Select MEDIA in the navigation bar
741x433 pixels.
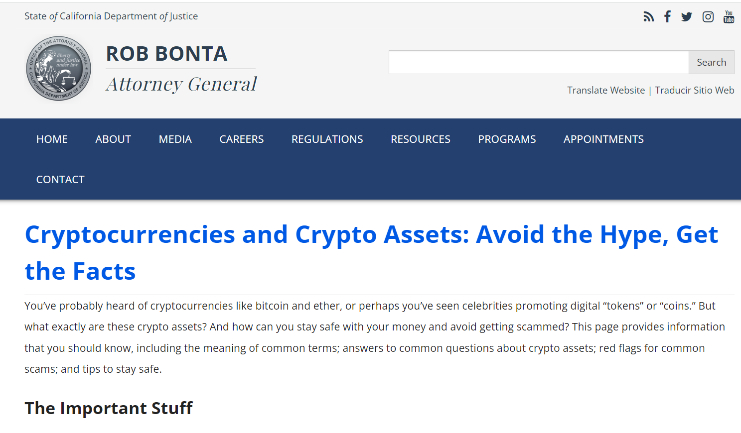point(175,139)
